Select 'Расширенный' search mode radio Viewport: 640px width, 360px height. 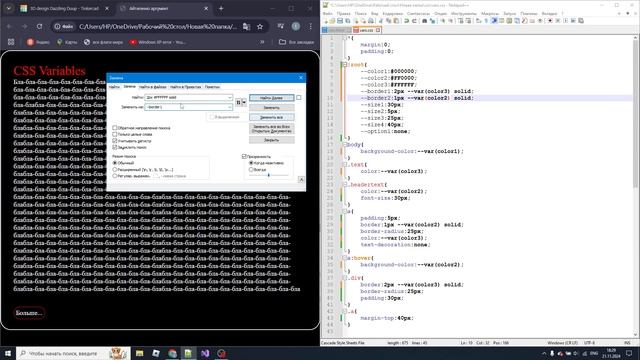pyautogui.click(x=115, y=169)
